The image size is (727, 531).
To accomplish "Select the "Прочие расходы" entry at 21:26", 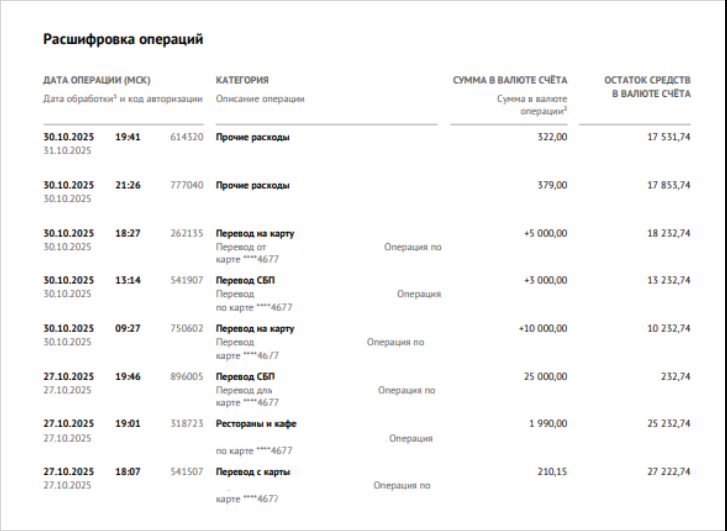I will pos(253,185).
